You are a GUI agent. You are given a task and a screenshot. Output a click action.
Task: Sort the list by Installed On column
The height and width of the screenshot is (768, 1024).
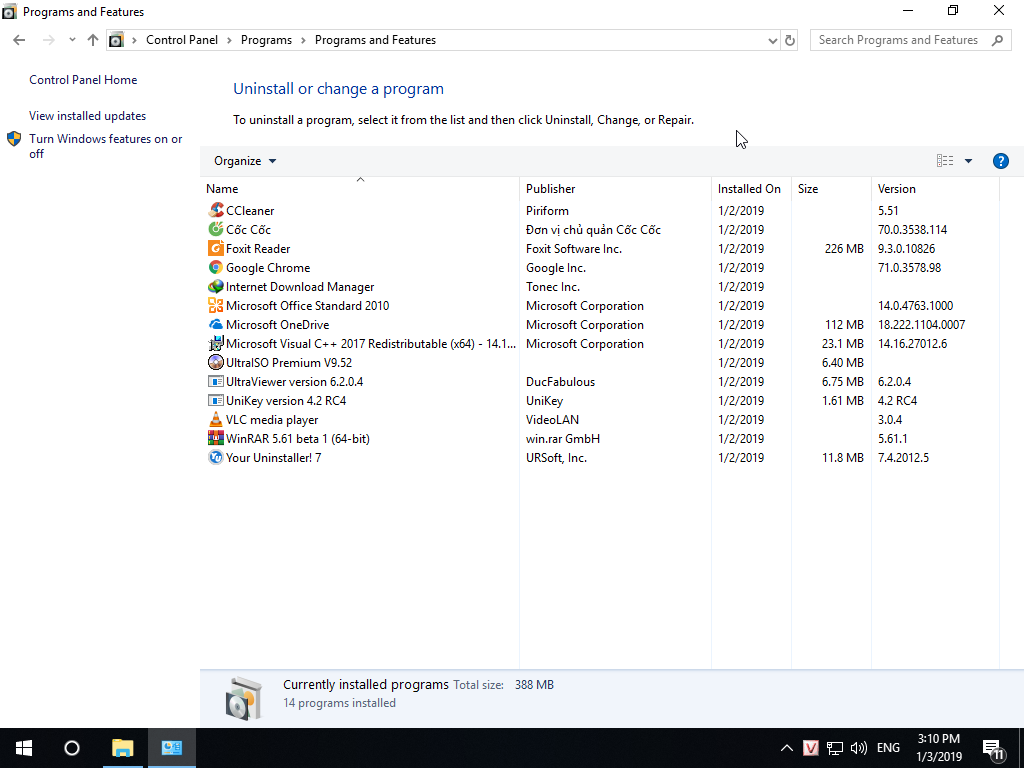(749, 189)
